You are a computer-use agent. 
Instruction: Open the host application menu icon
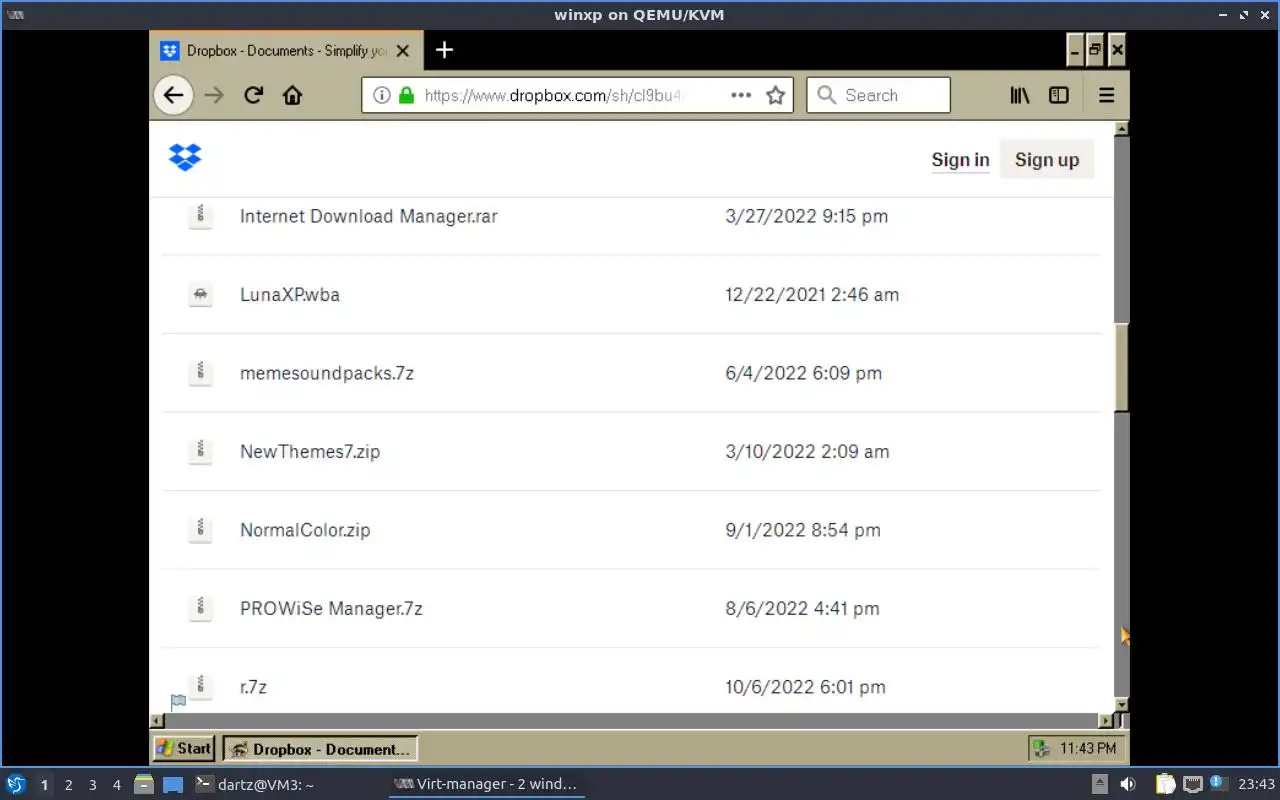pyautogui.click(x=16, y=784)
